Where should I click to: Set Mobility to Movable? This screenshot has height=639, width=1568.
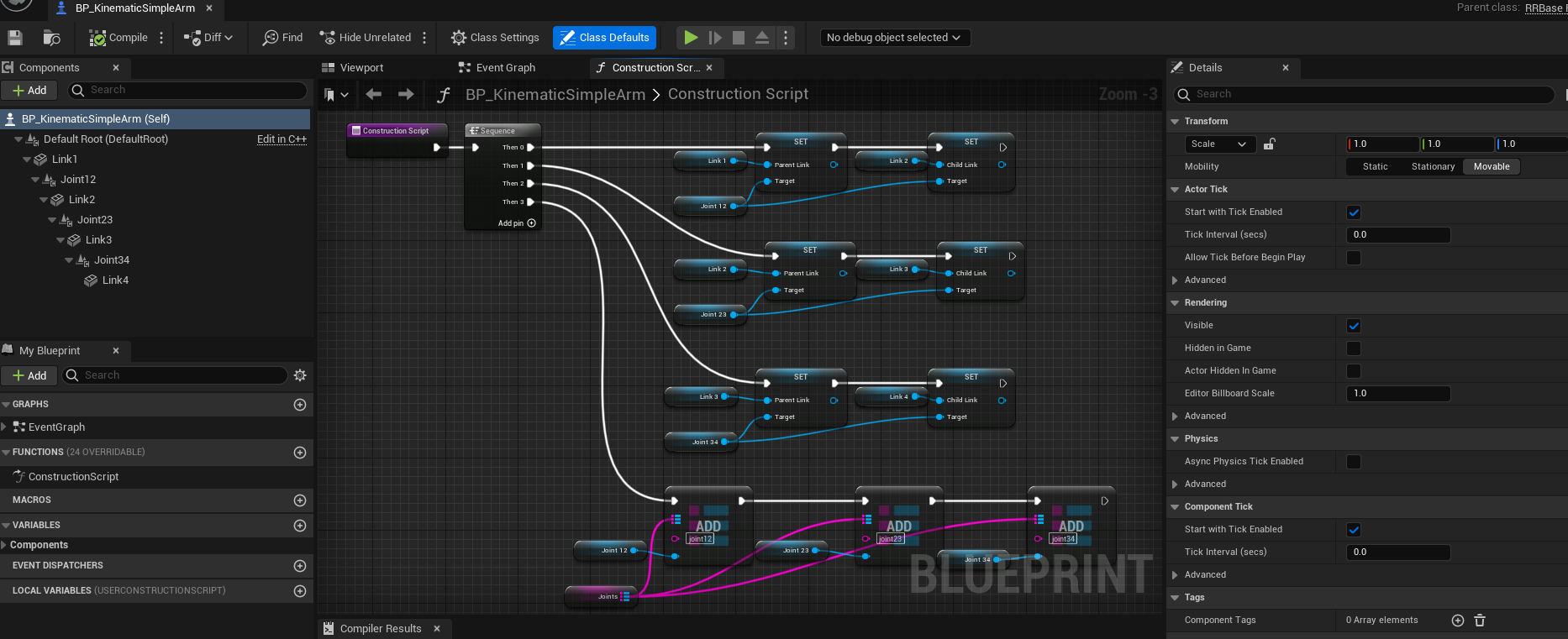[x=1492, y=167]
